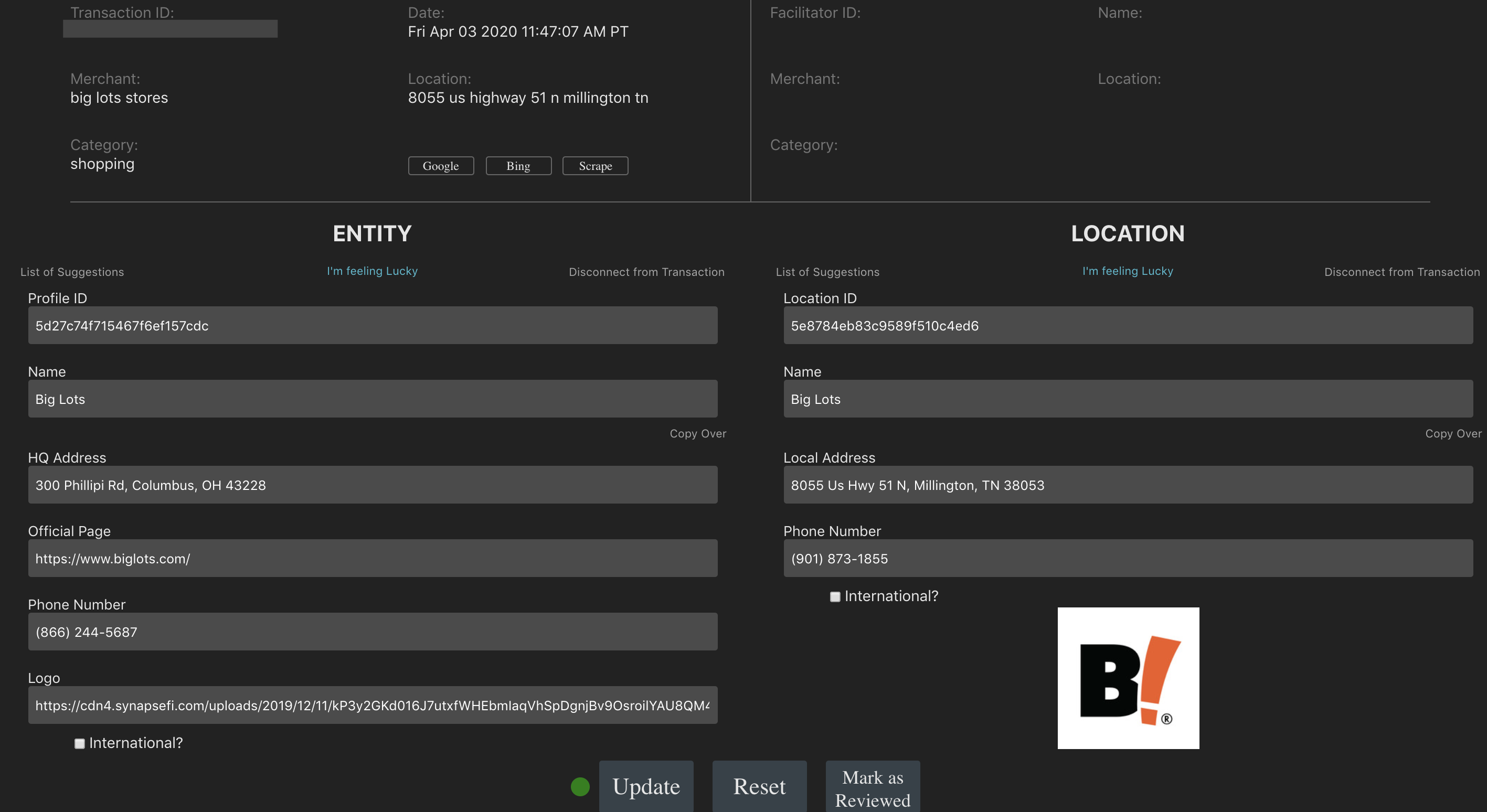This screenshot has height=812, width=1487.
Task: Click the Reset button
Action: point(759,787)
